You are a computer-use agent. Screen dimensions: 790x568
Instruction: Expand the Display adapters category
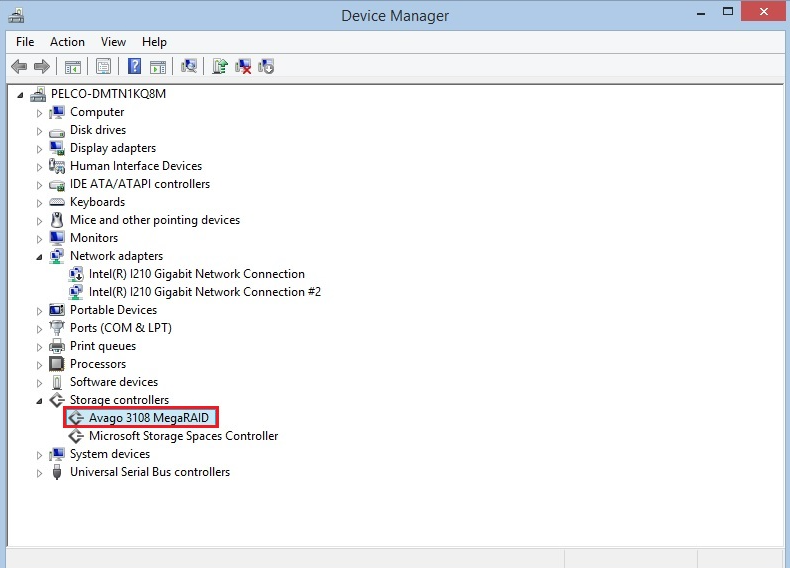pyautogui.click(x=40, y=148)
